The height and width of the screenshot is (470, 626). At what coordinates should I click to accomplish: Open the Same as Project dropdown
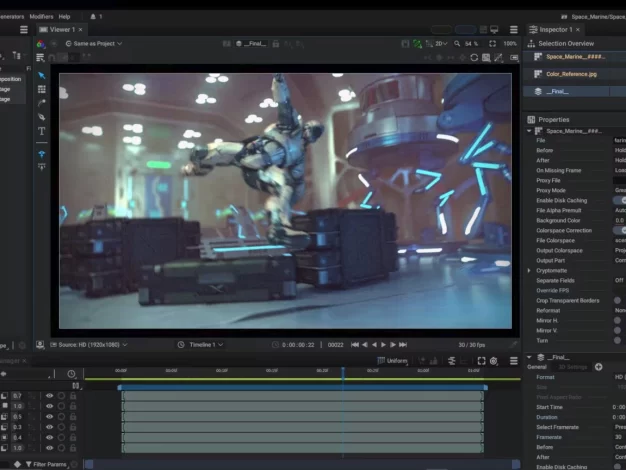(93, 44)
